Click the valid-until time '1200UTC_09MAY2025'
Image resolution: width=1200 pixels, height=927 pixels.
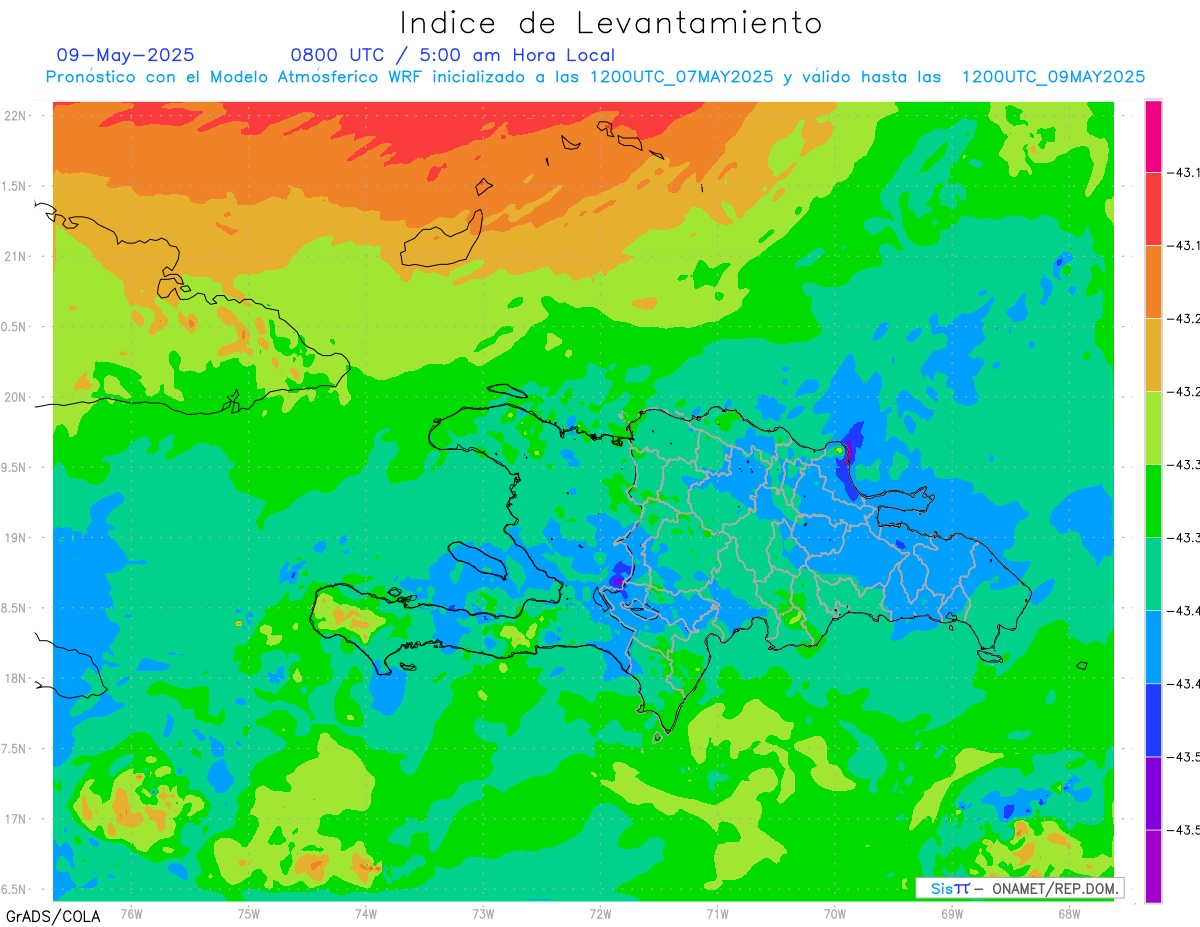pyautogui.click(x=1053, y=77)
